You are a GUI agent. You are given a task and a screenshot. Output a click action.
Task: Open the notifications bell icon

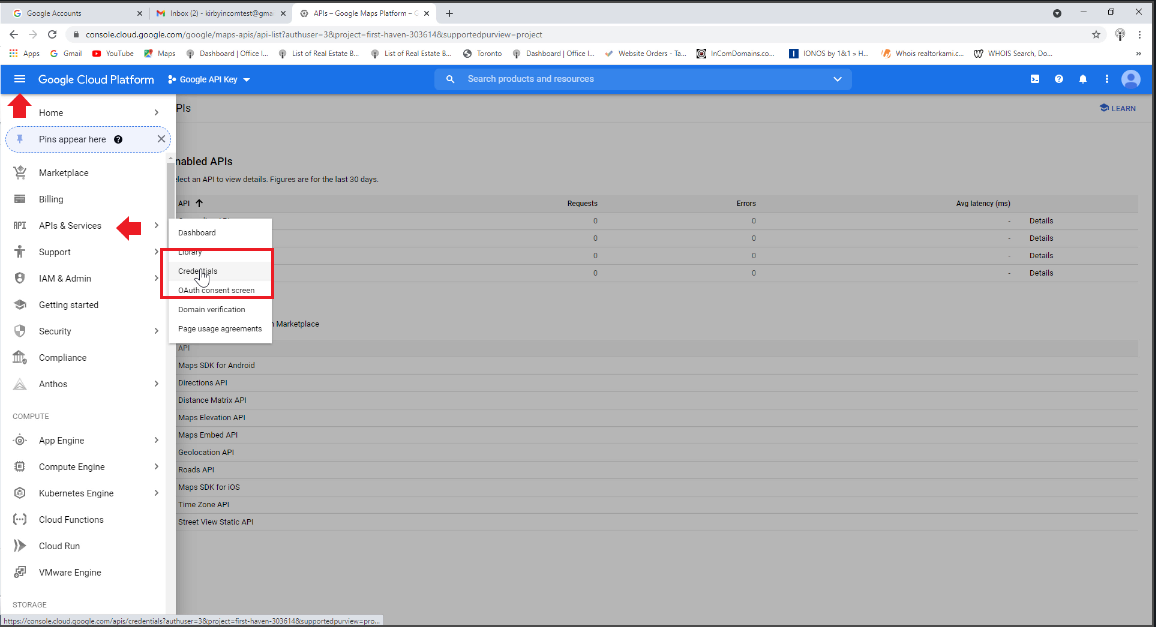tap(1083, 79)
